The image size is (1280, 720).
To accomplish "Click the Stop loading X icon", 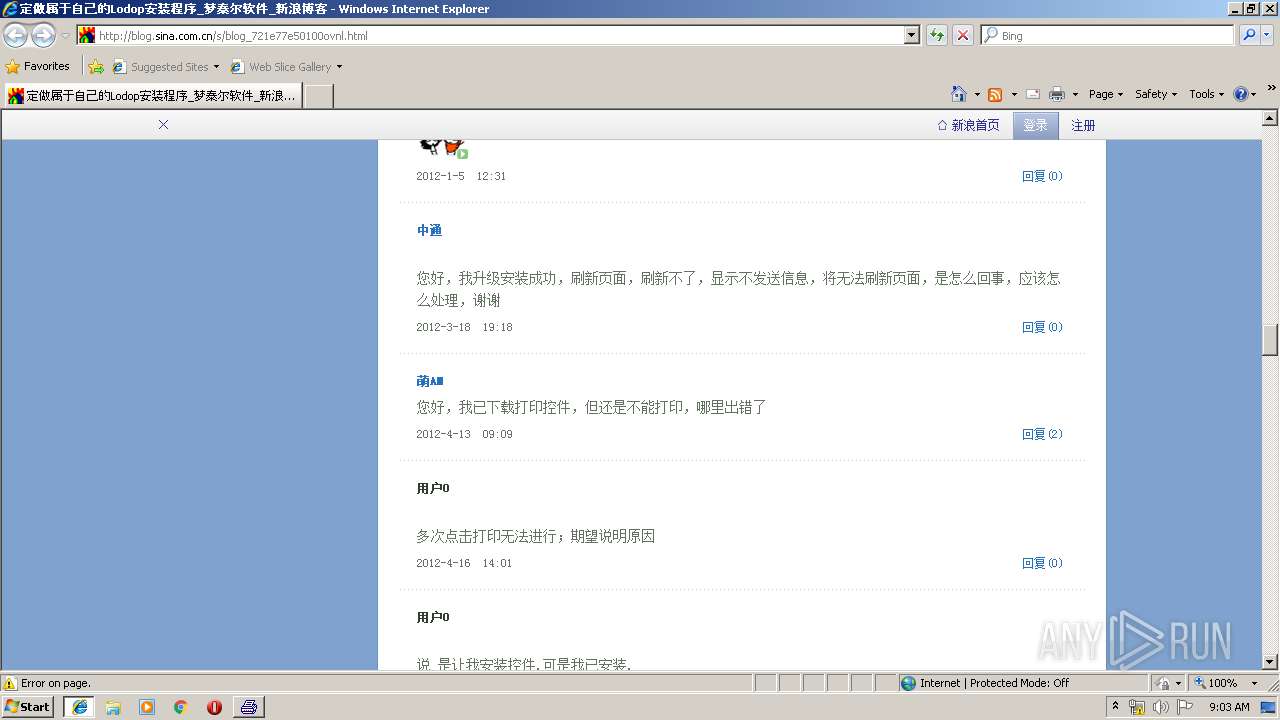I will pyautogui.click(x=963, y=35).
